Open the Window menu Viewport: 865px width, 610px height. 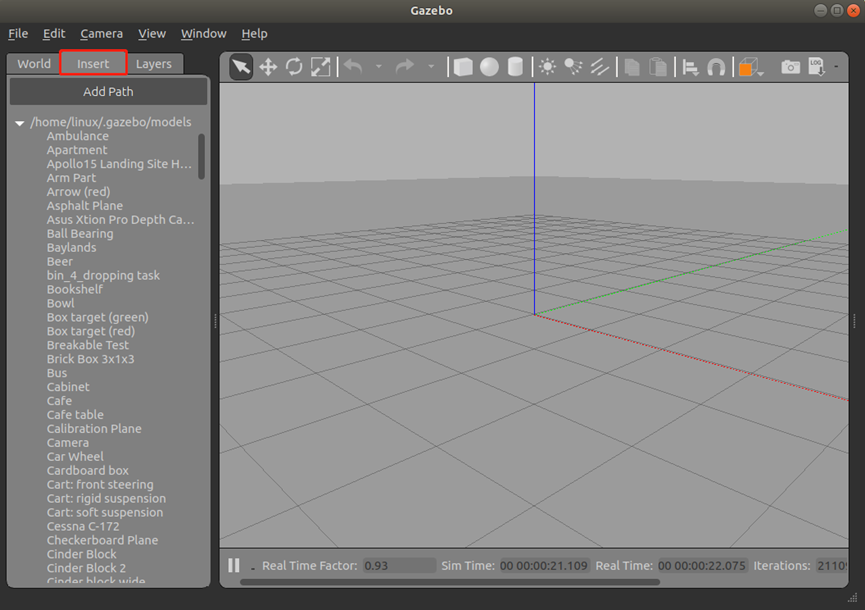point(204,34)
